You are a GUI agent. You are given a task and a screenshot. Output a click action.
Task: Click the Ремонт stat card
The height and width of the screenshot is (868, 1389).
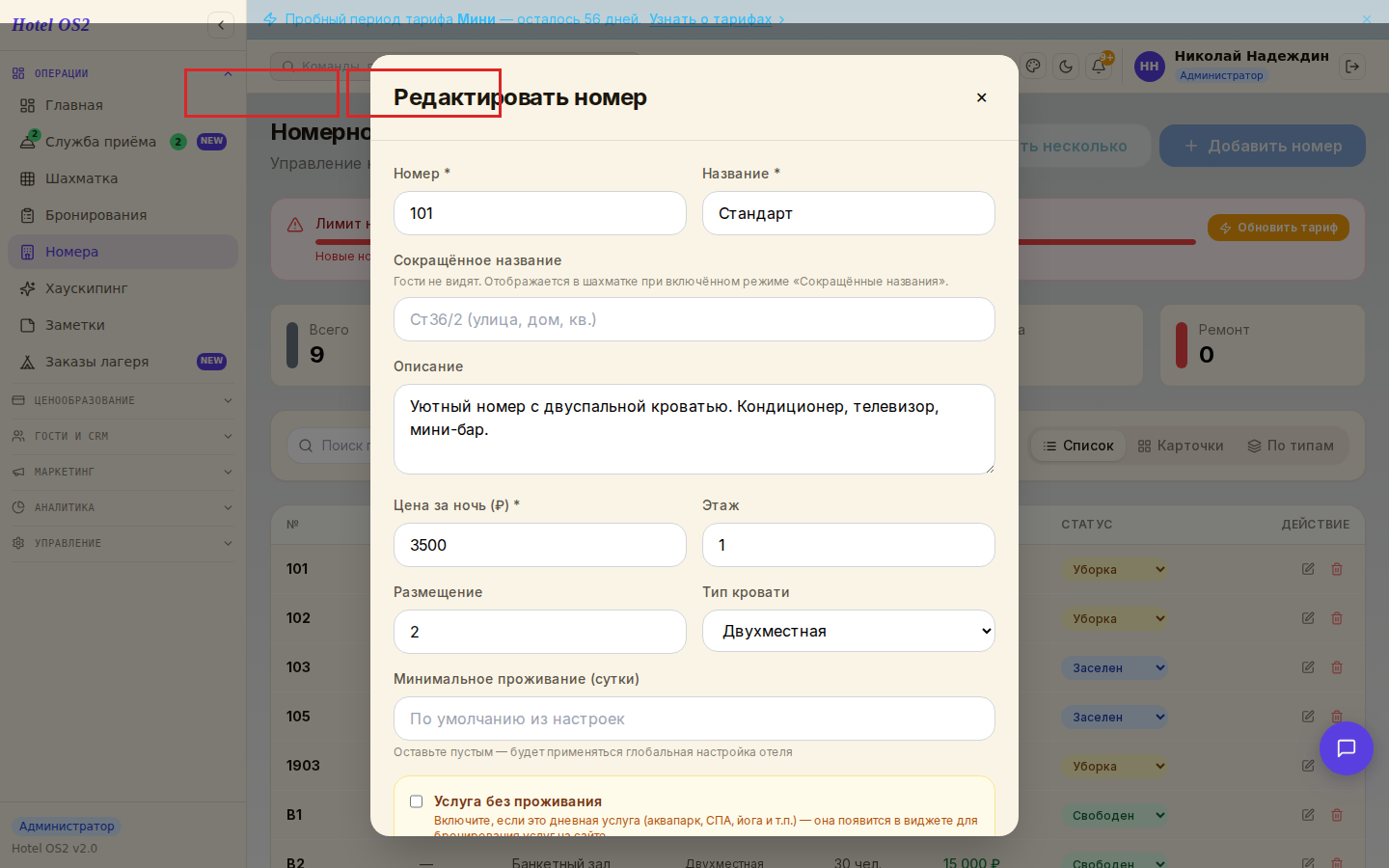tap(1263, 345)
